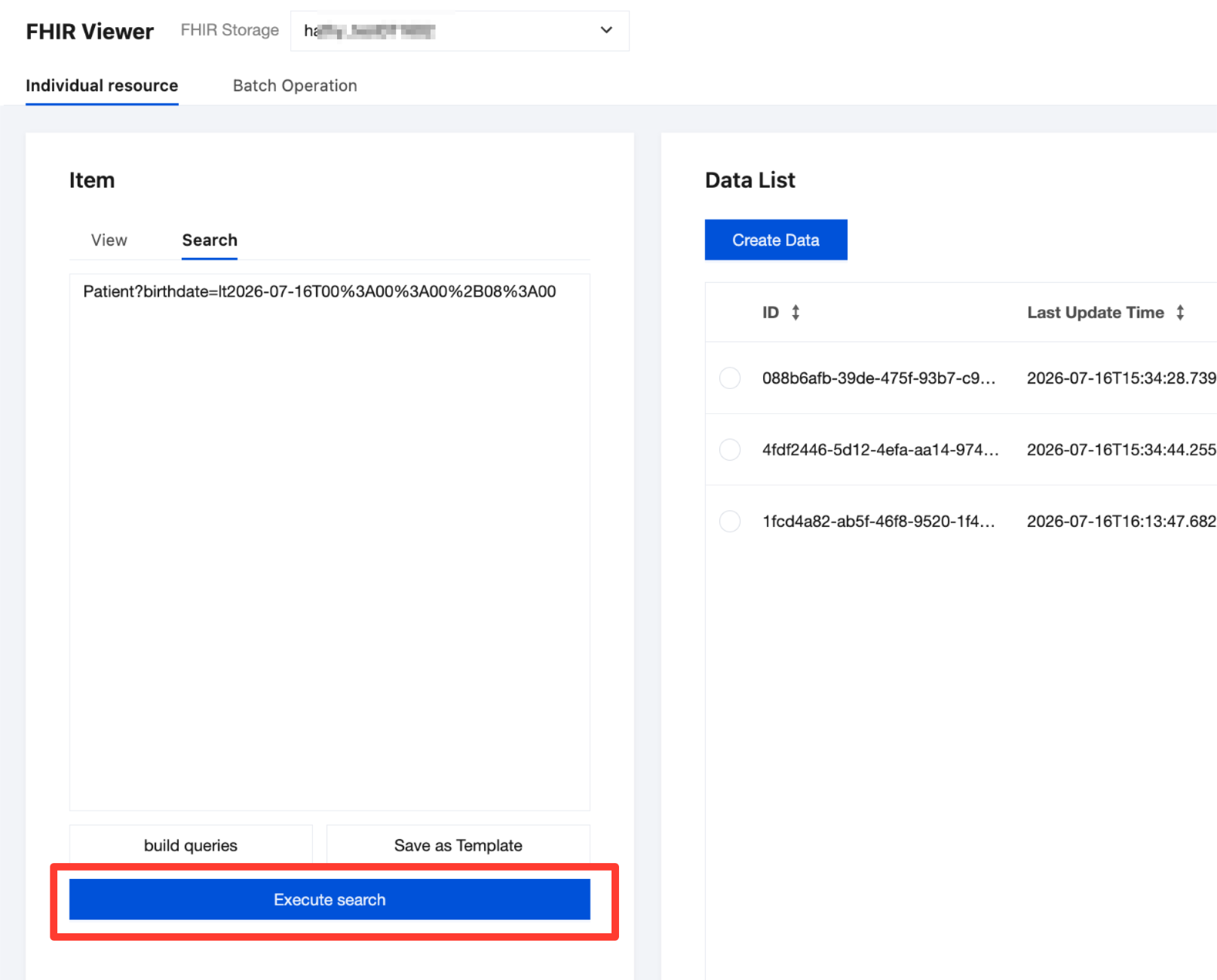1217x980 pixels.
Task: Sort by Last Update Time column
Action: tap(1180, 312)
